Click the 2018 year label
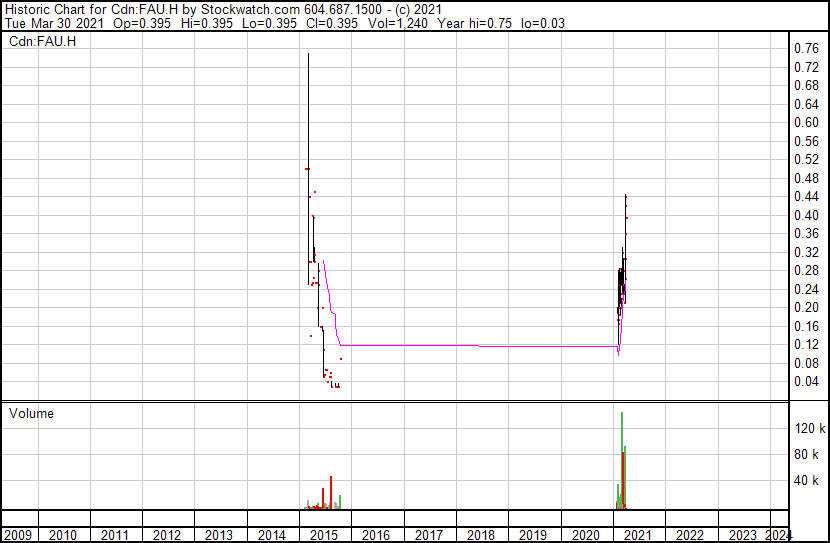Screen dimensions: 830x543 481,535
